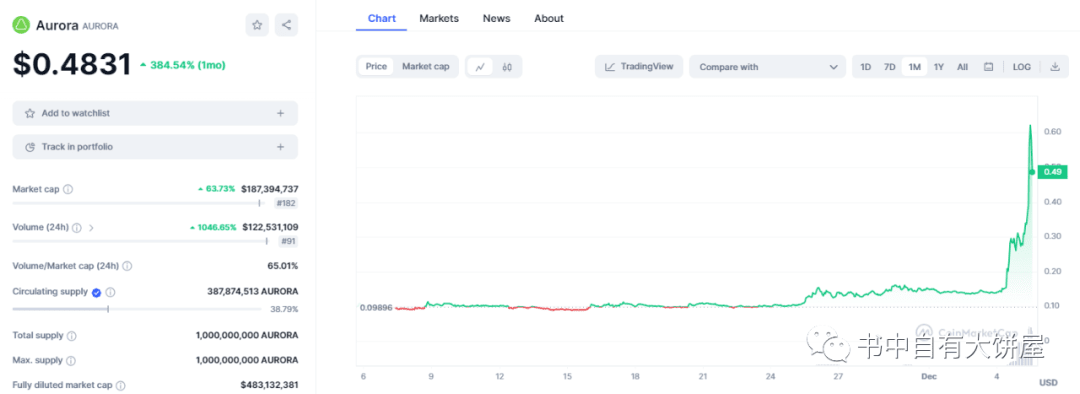Click Volume rank bar
Image resolution: width=1080 pixels, height=394 pixels.
[141, 241]
